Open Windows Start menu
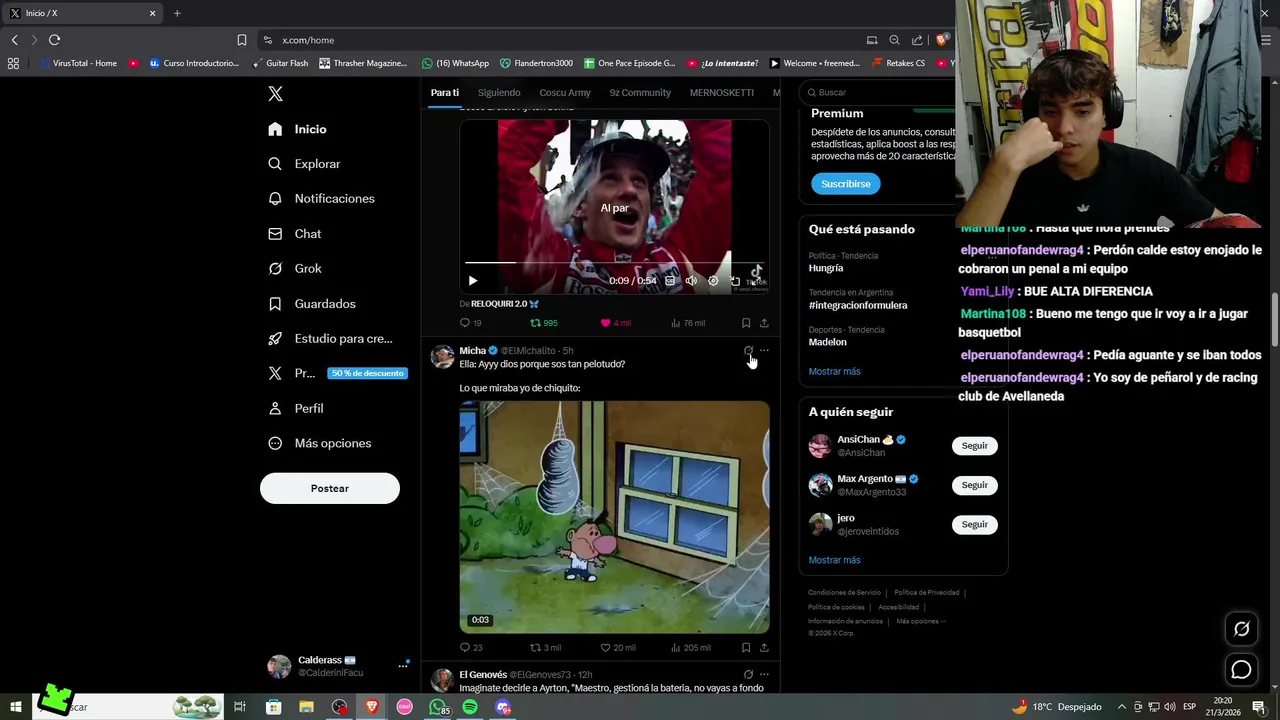 point(16,707)
